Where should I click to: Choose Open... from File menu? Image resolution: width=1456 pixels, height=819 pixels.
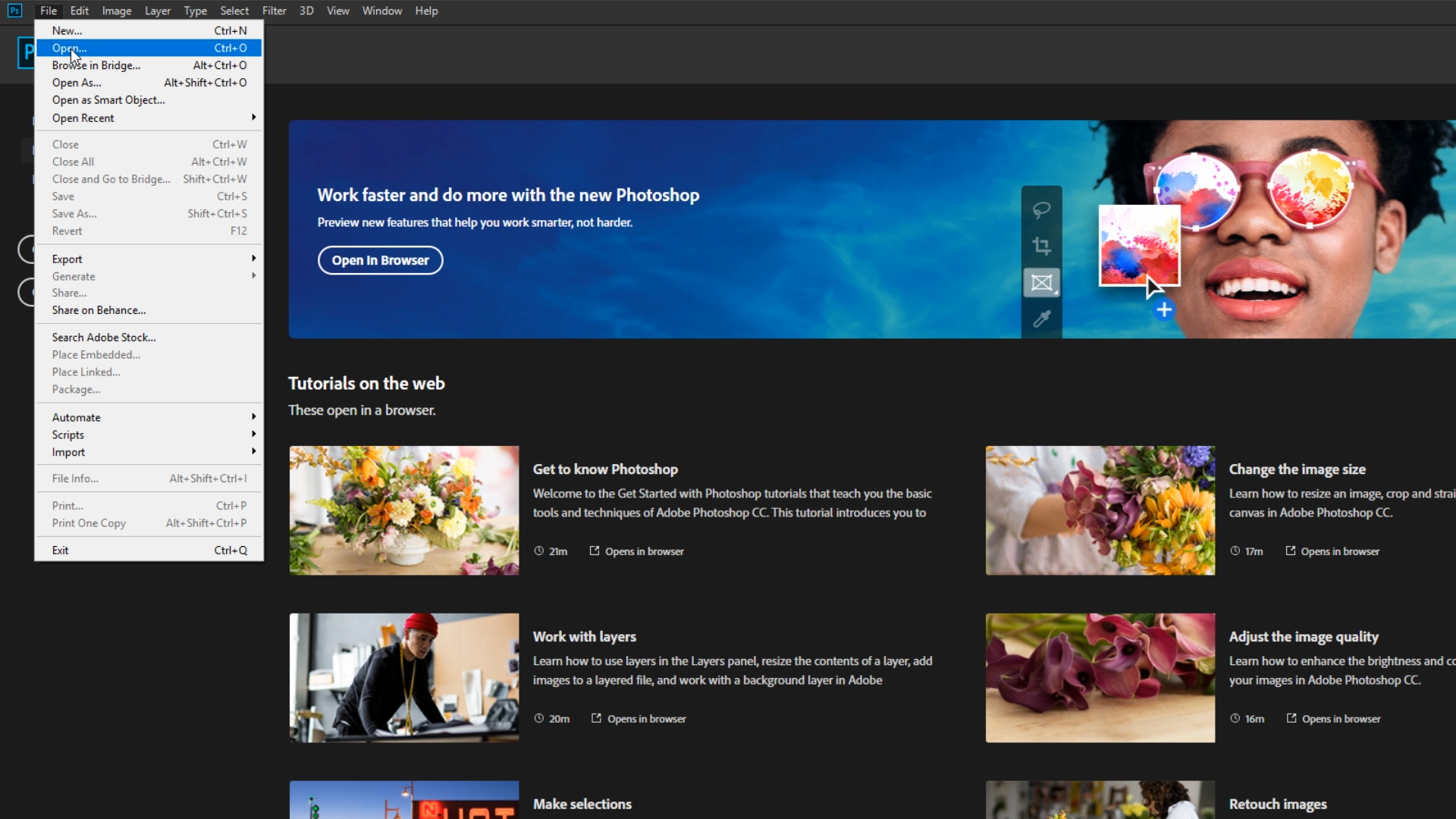point(149,48)
